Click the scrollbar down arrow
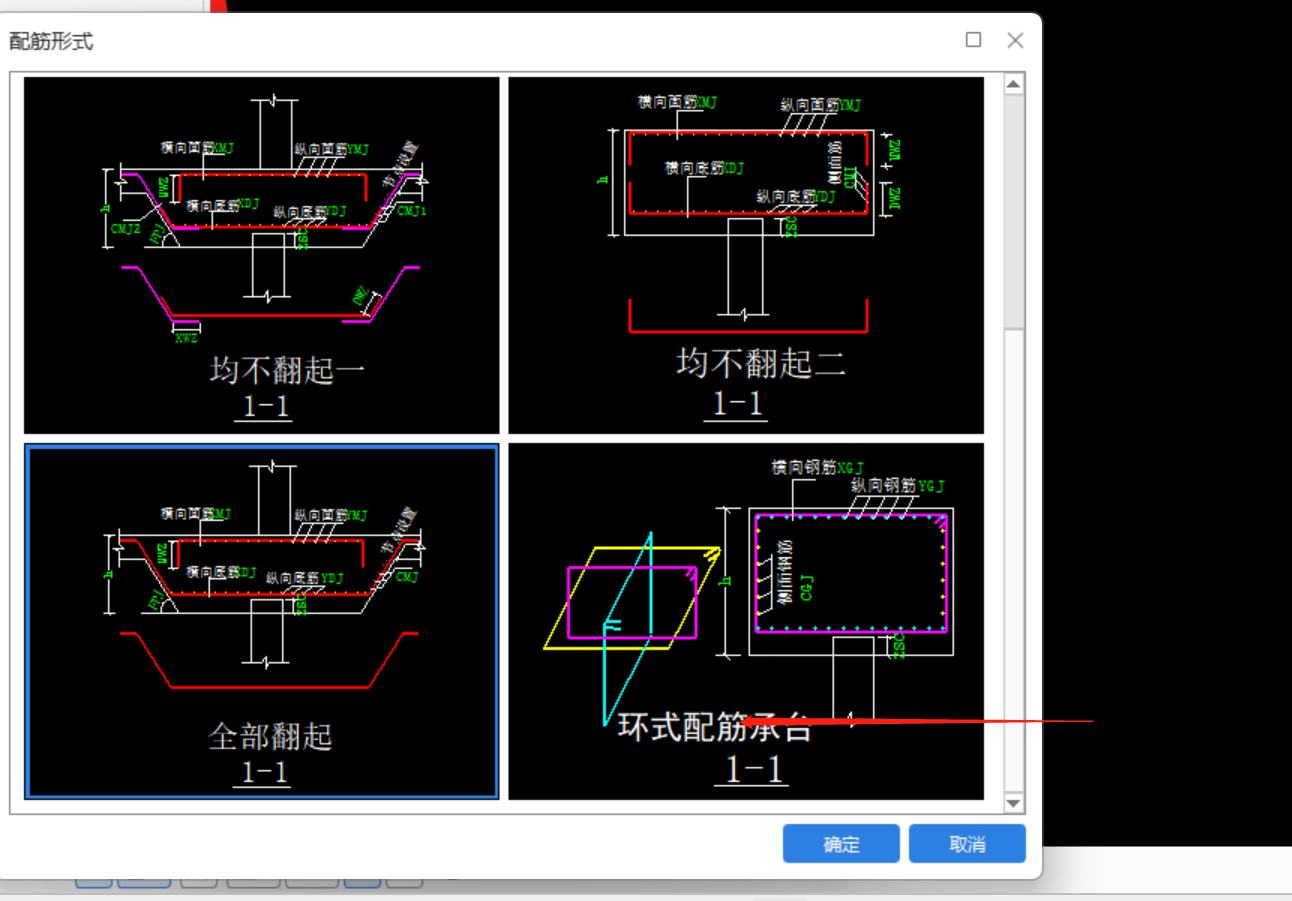This screenshot has width=1292, height=901. click(x=1014, y=802)
